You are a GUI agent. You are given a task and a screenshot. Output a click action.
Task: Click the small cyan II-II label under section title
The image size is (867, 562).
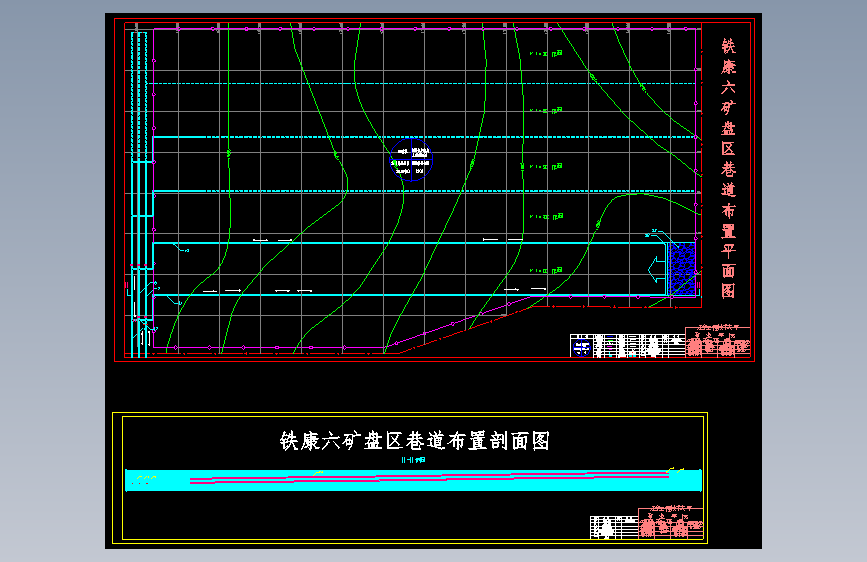point(414,460)
